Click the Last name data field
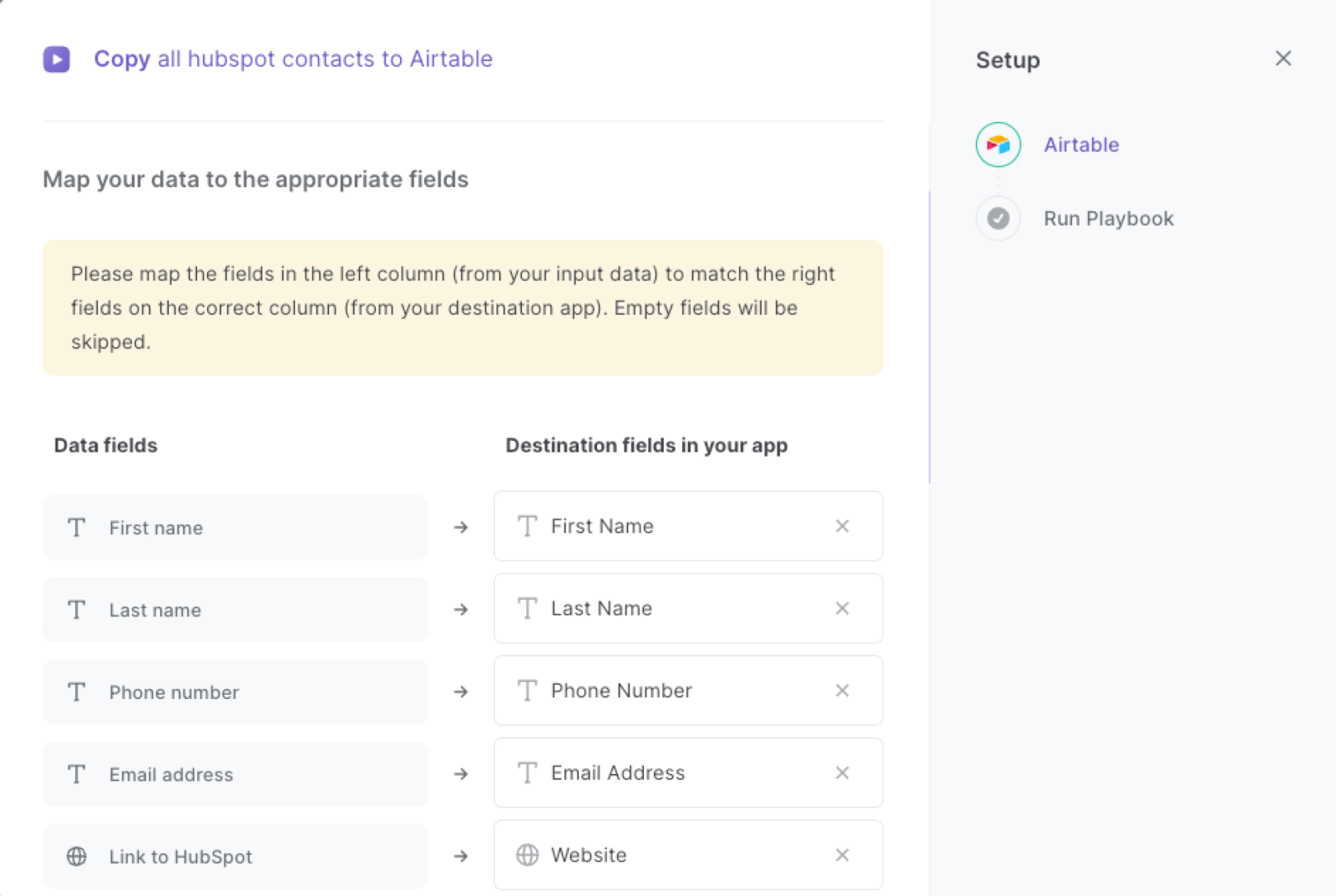 [235, 610]
